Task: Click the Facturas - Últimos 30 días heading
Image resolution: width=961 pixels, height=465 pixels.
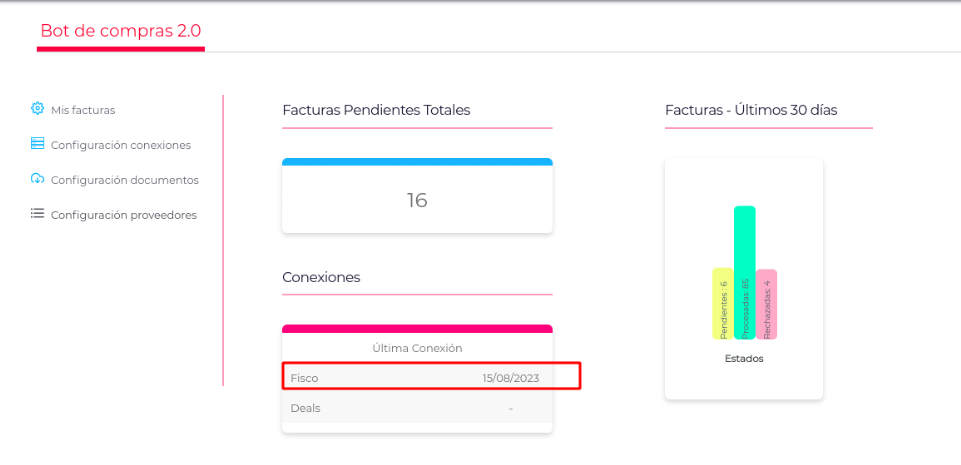Action: pyautogui.click(x=751, y=110)
